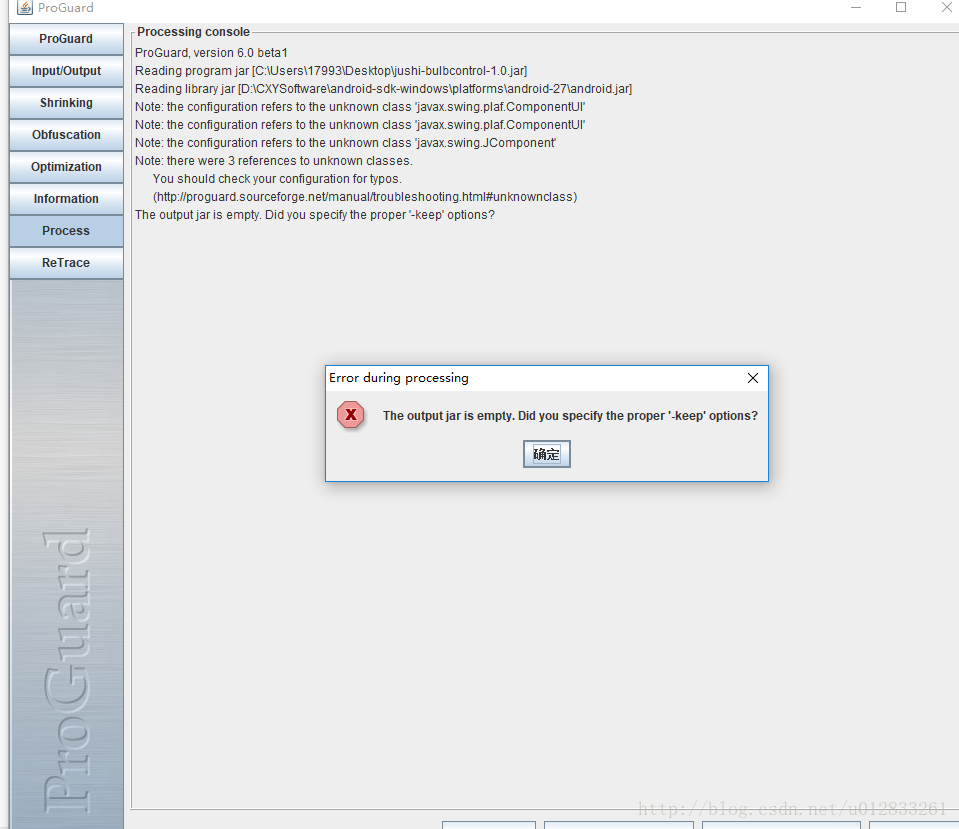
Task: Click the proguard.sourceforge.net troubleshooting URL text
Action: pos(365,197)
